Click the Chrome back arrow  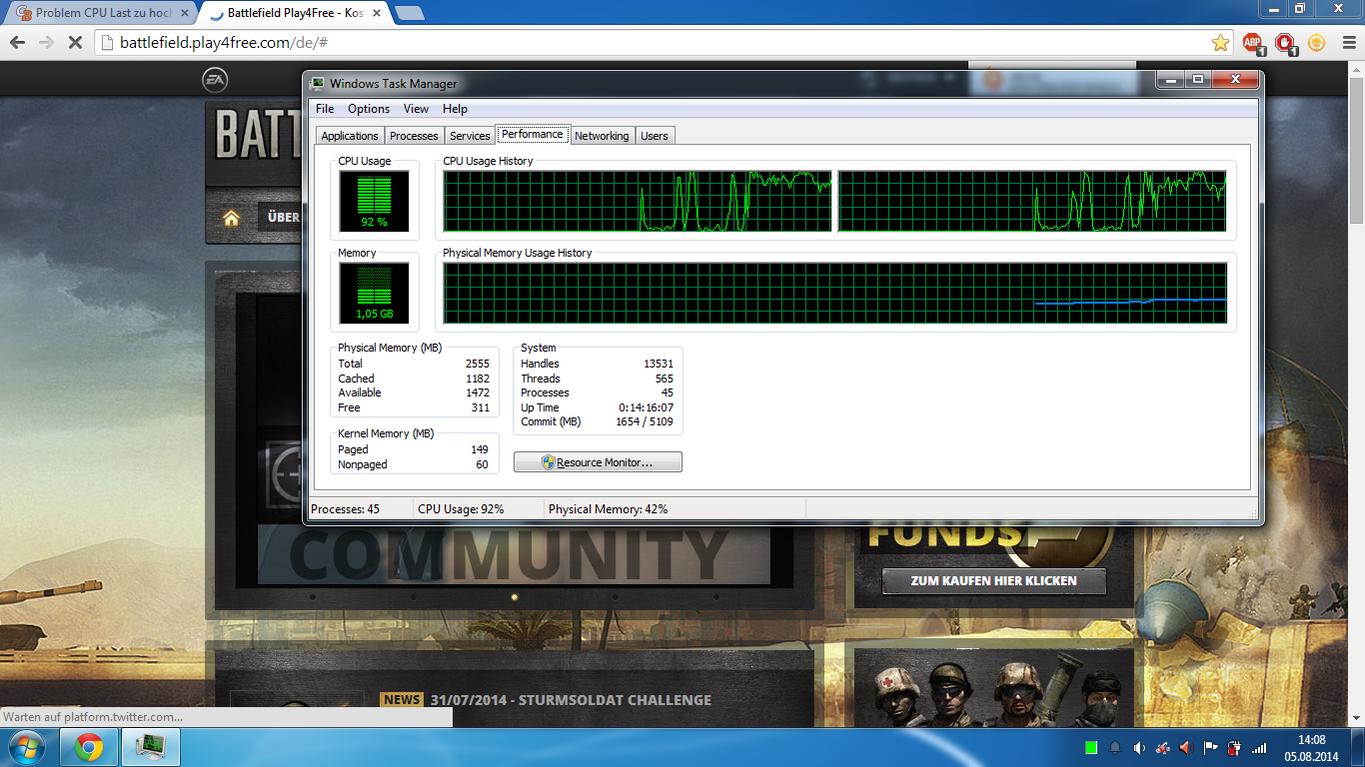click(17, 43)
